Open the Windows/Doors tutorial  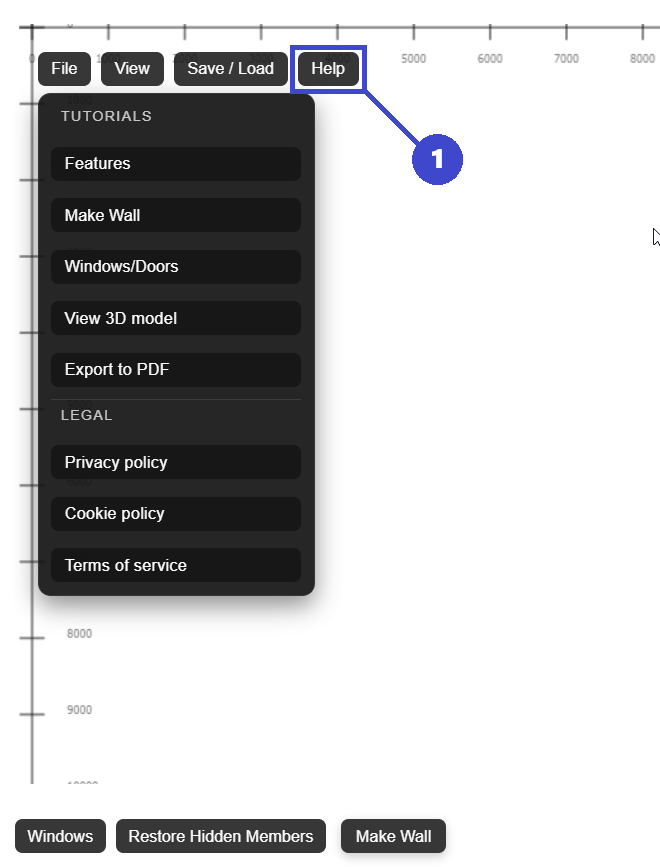175,266
